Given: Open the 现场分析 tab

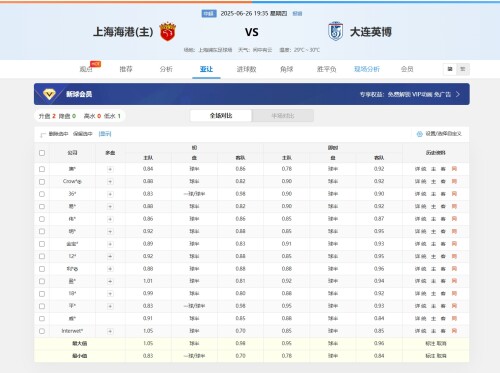Looking at the screenshot, I should pos(367,69).
